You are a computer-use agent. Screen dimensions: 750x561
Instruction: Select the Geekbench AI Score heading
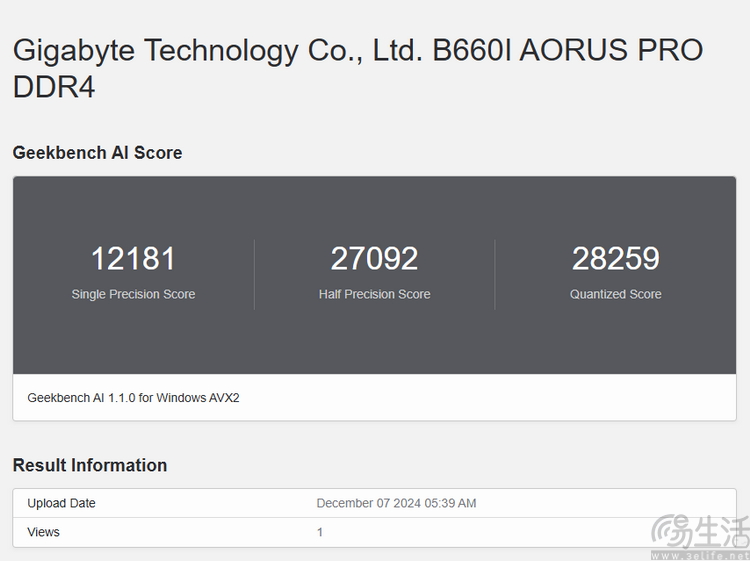(98, 153)
